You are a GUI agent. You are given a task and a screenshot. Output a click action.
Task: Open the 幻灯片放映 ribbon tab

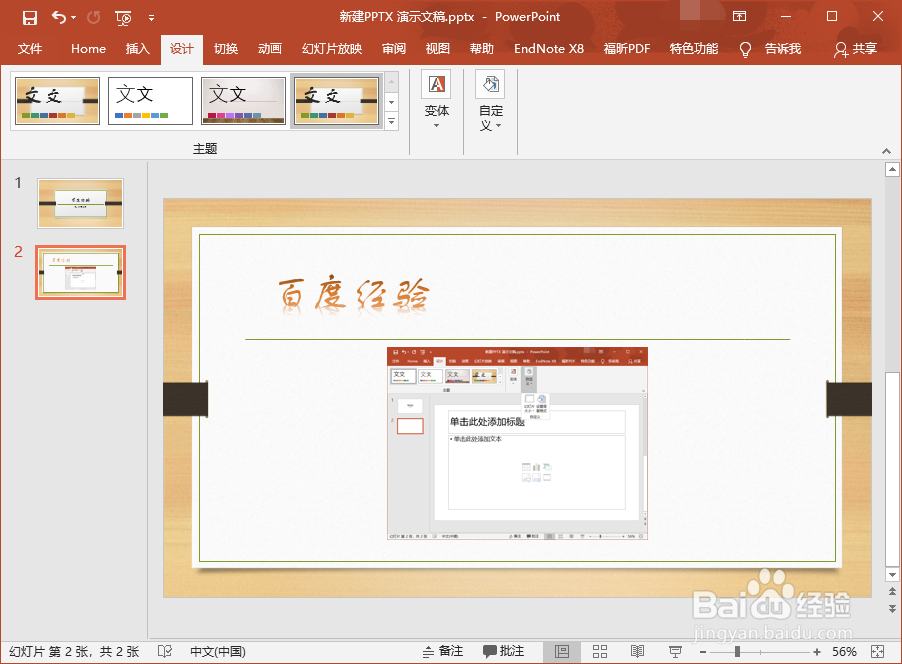[331, 48]
